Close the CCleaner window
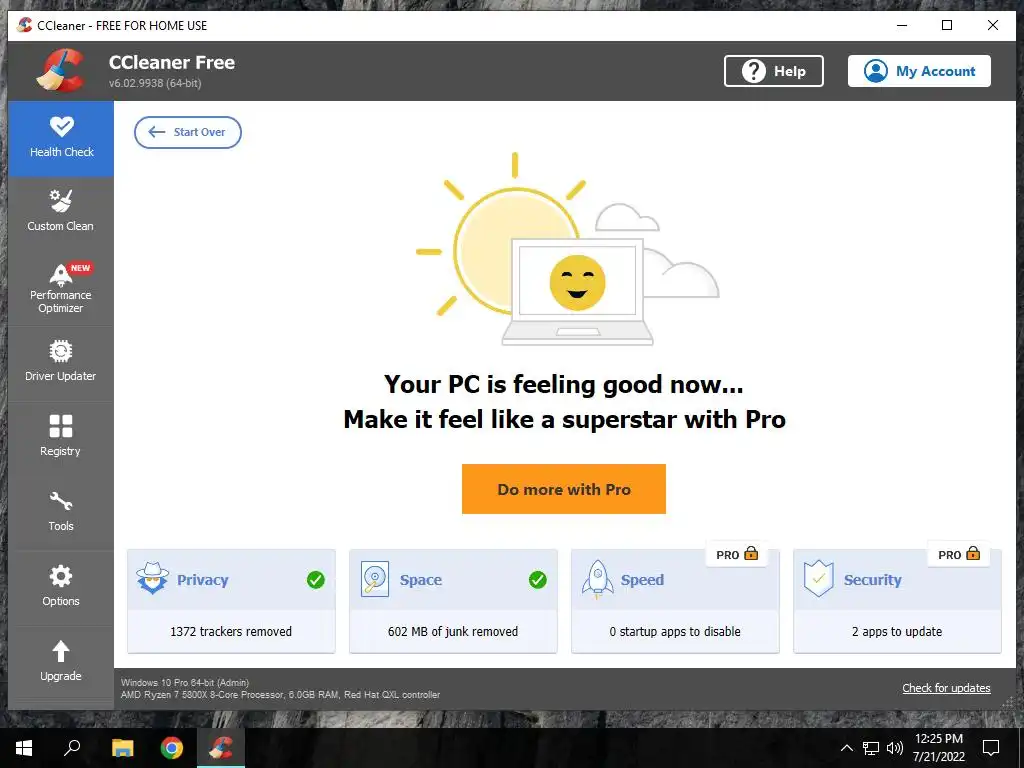The image size is (1024, 768). [x=993, y=25]
